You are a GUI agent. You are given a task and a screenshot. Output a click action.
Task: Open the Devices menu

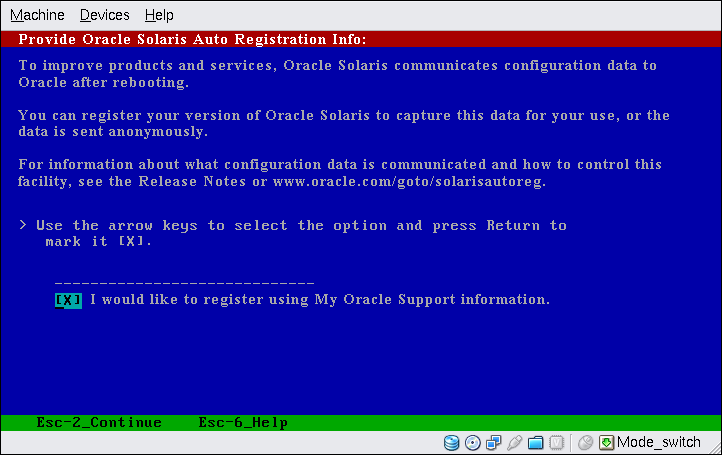click(x=105, y=15)
